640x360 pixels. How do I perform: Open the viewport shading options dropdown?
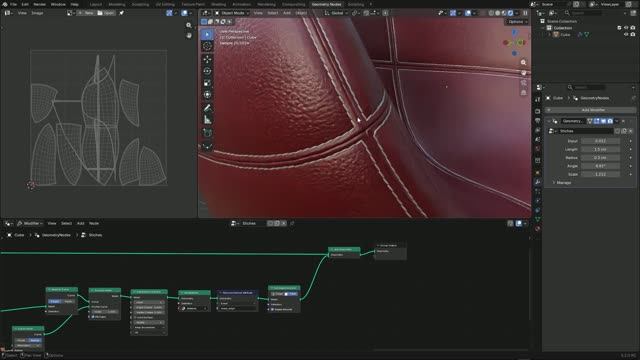click(x=517, y=13)
